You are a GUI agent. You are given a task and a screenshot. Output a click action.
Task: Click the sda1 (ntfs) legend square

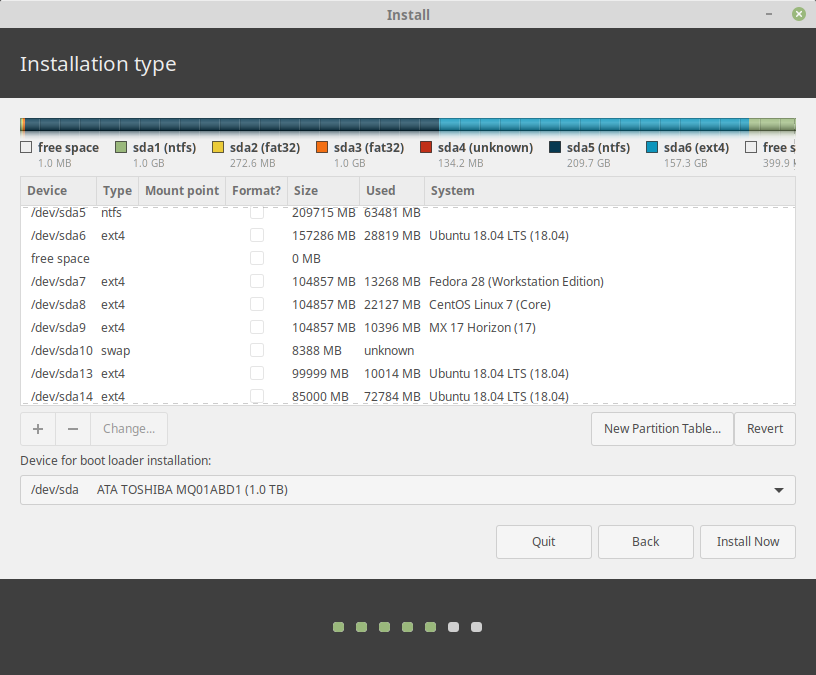(122, 146)
